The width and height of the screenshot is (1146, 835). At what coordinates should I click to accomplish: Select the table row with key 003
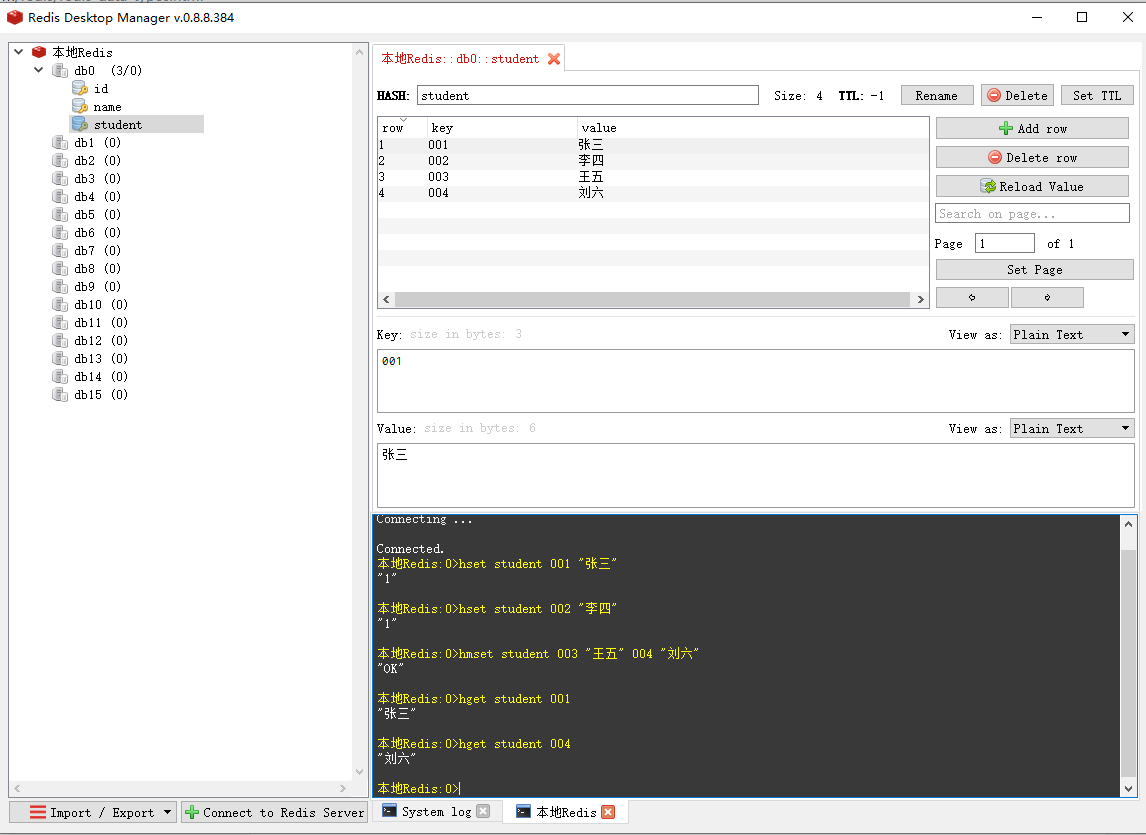point(653,177)
